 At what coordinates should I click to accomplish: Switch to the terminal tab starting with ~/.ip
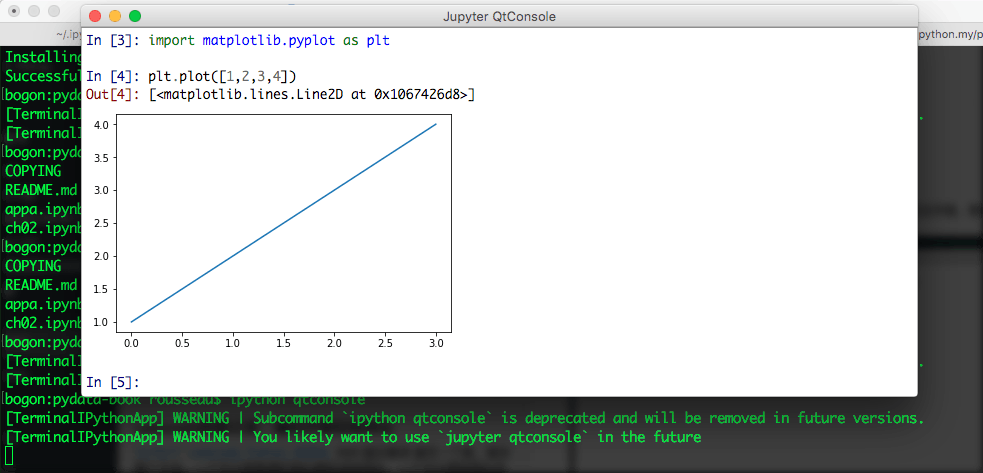(x=68, y=34)
